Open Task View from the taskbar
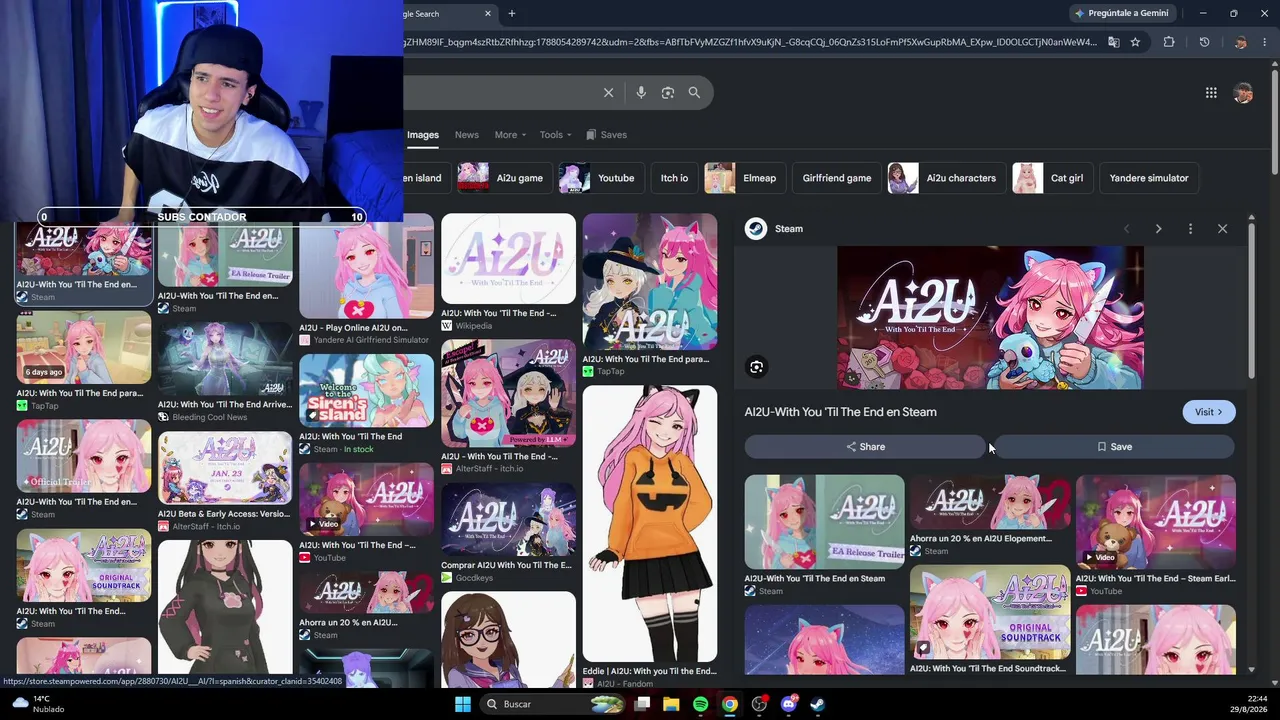Screen dimensions: 1280x720 [x=642, y=704]
